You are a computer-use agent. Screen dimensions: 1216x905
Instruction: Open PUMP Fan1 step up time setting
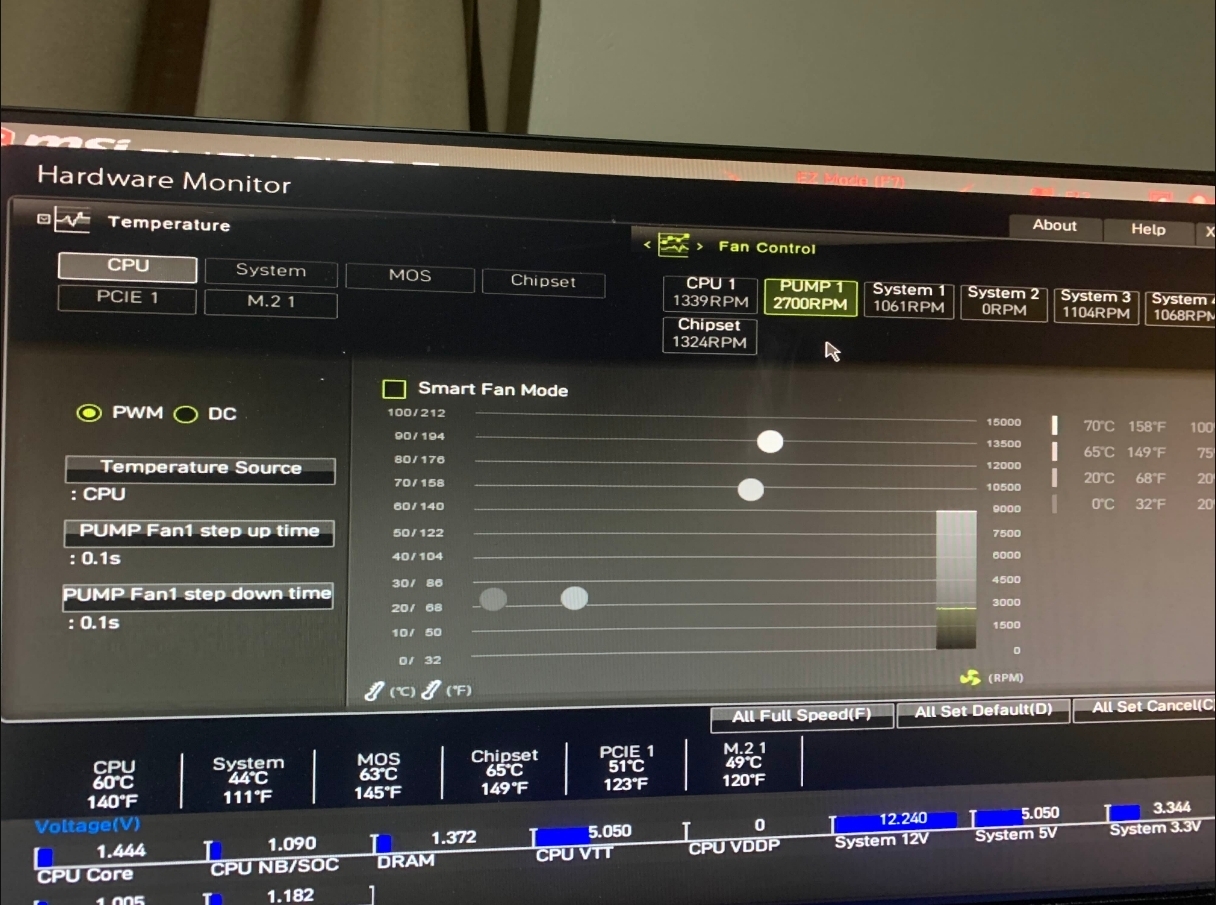click(199, 532)
